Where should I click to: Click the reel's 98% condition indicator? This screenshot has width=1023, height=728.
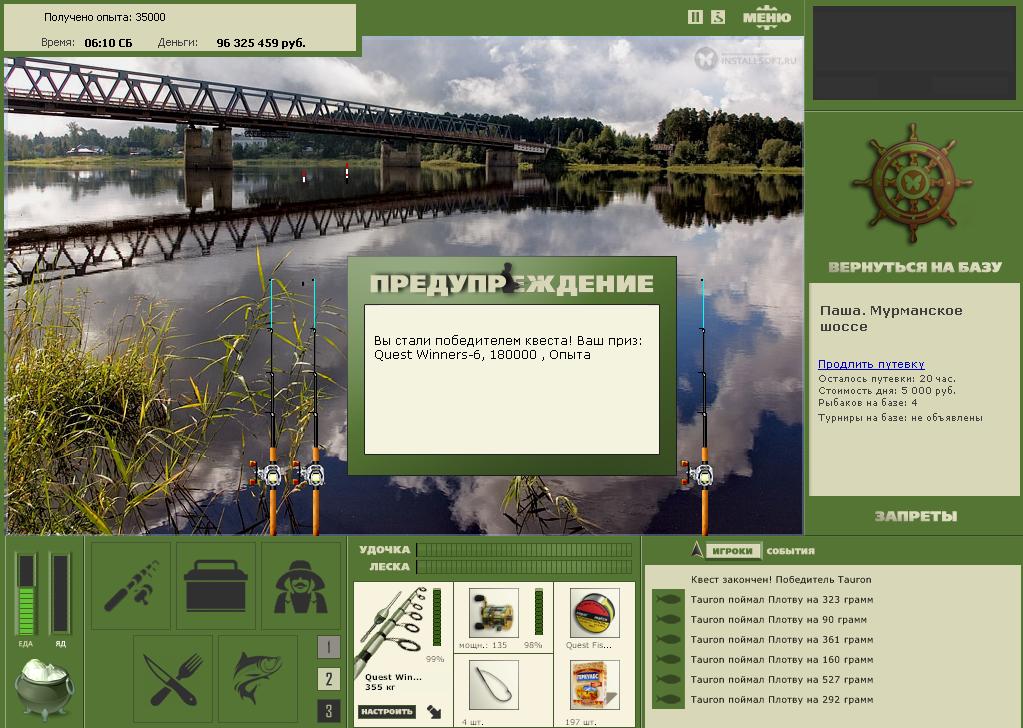[x=538, y=611]
